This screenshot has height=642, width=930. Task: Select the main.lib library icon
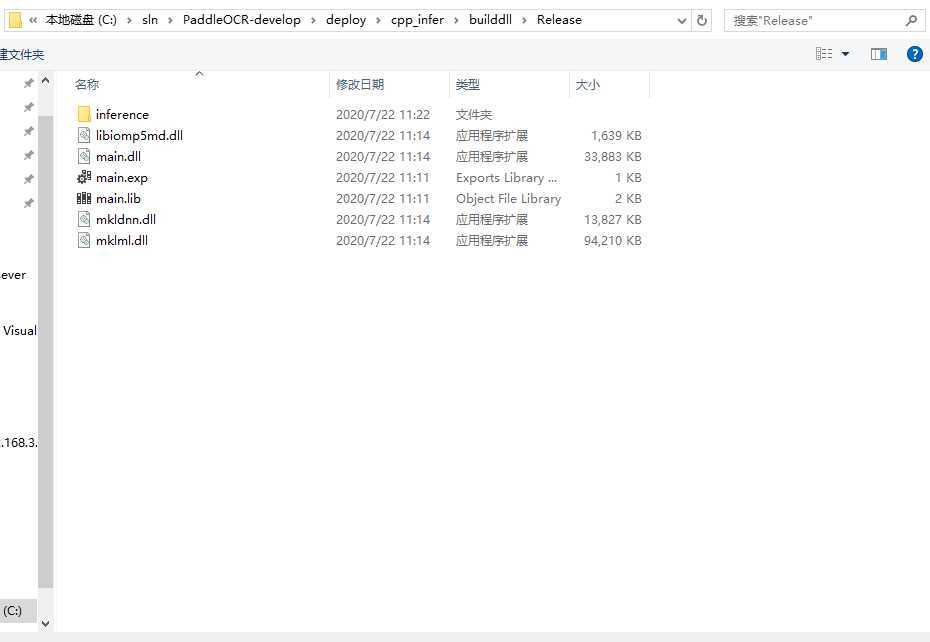pyautogui.click(x=84, y=198)
